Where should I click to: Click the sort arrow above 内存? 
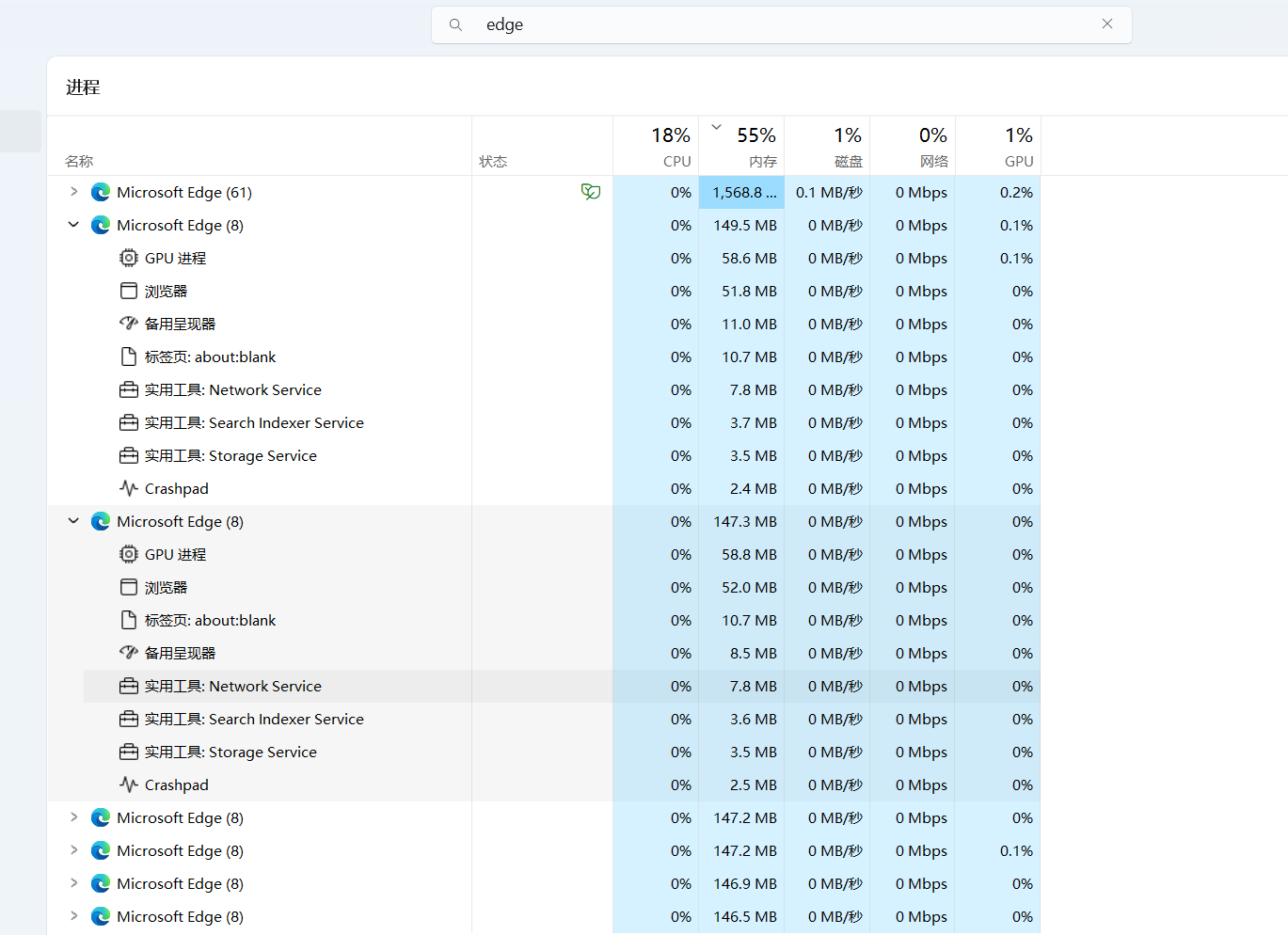tap(717, 127)
